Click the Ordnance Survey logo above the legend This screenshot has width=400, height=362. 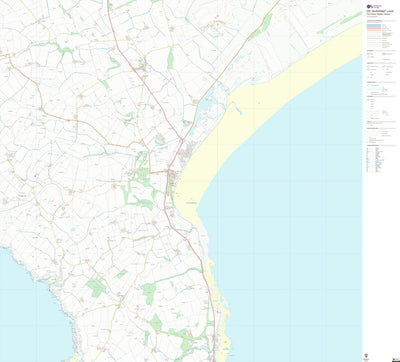tap(374, 6)
